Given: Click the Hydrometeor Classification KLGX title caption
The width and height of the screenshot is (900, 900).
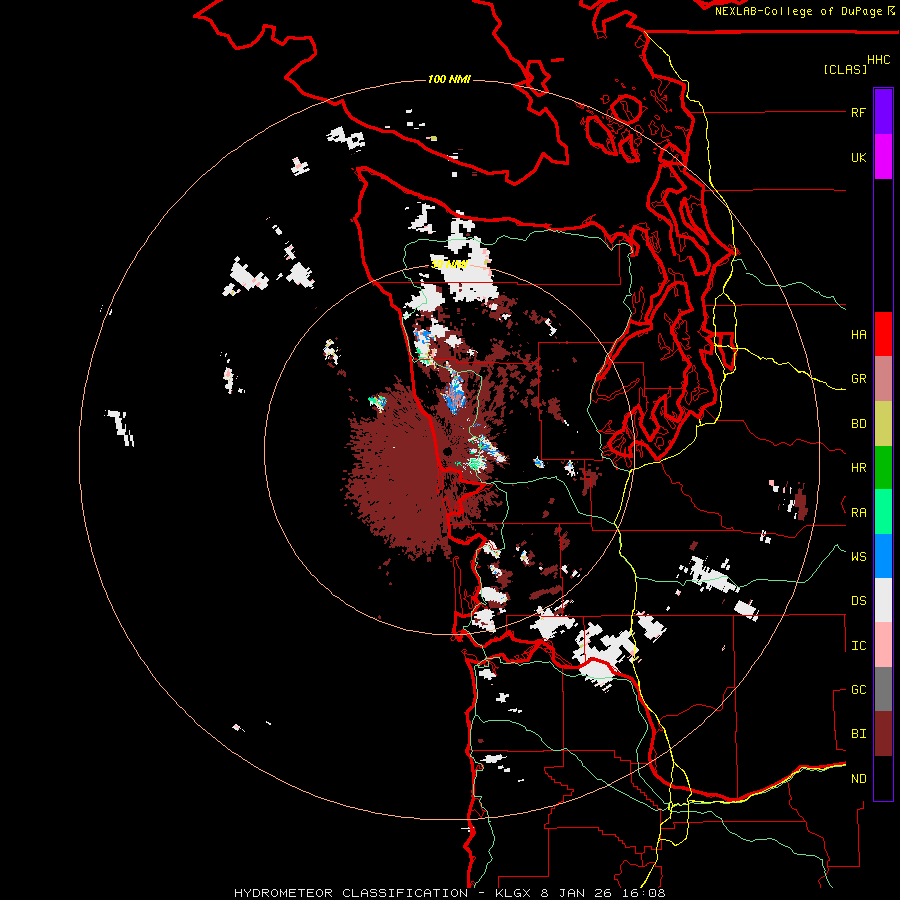Looking at the screenshot, I should (x=449, y=893).
